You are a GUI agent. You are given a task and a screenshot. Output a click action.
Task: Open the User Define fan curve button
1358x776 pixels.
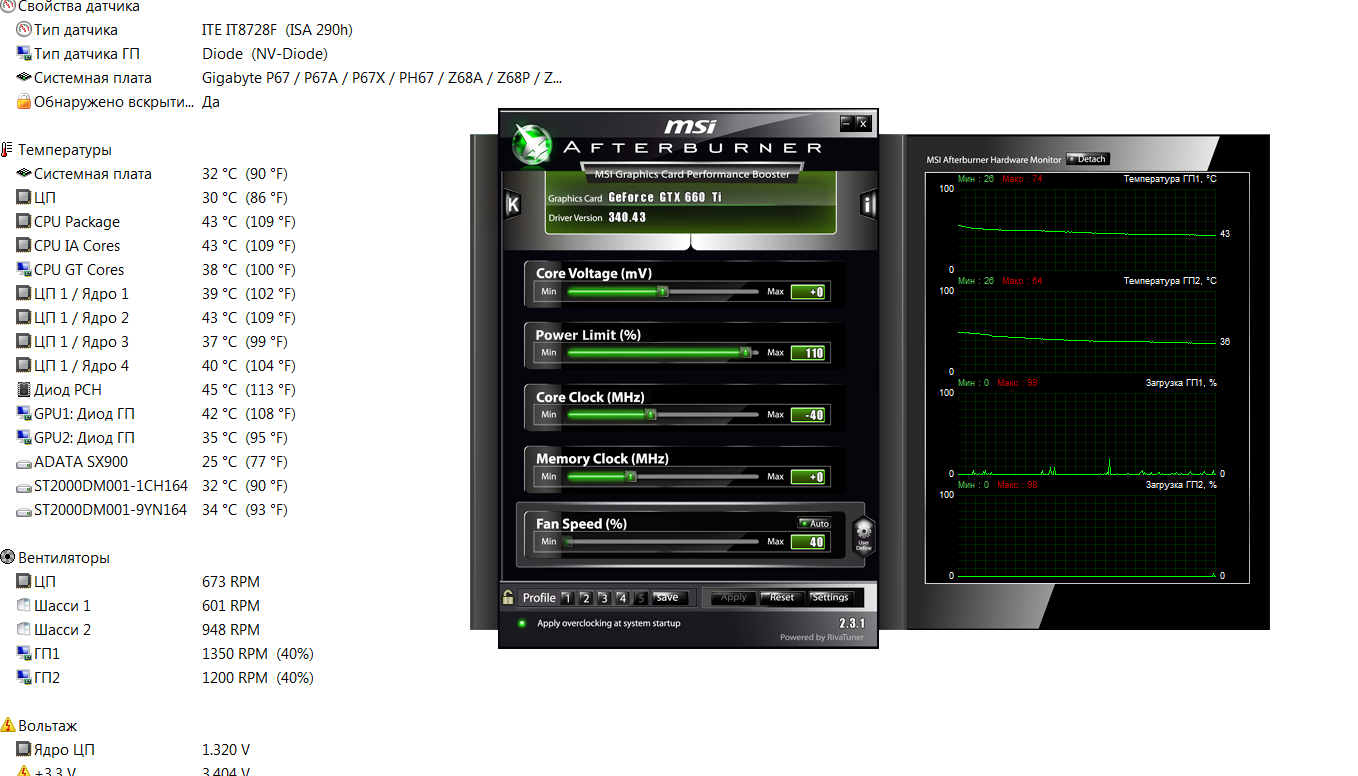(x=863, y=535)
